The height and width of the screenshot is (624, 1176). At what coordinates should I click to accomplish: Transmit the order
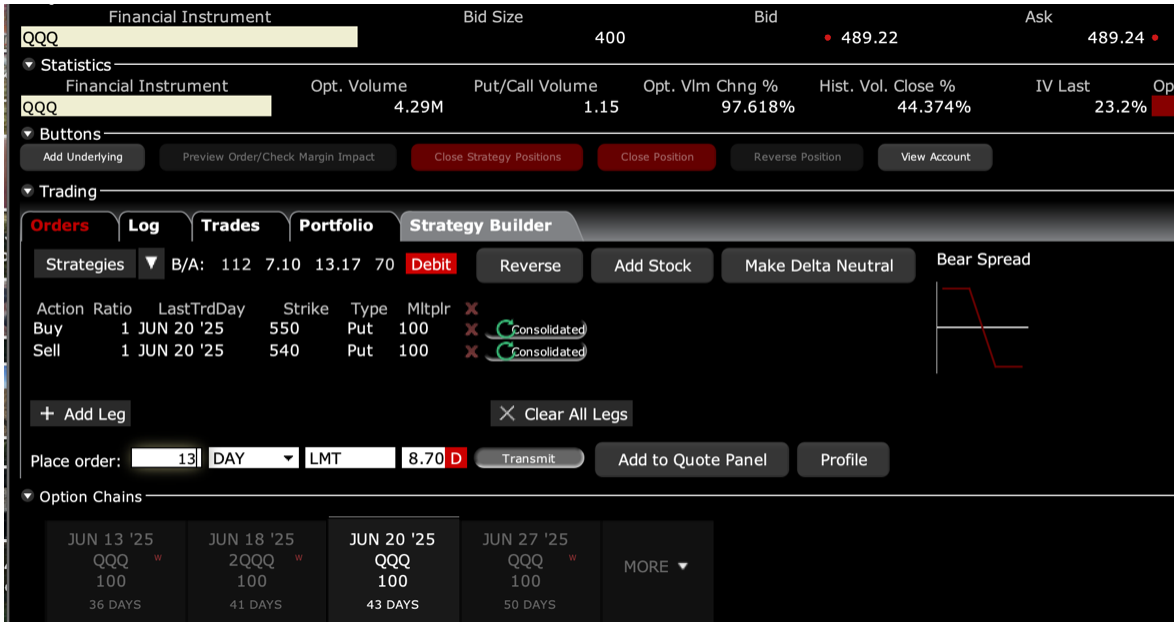530,459
